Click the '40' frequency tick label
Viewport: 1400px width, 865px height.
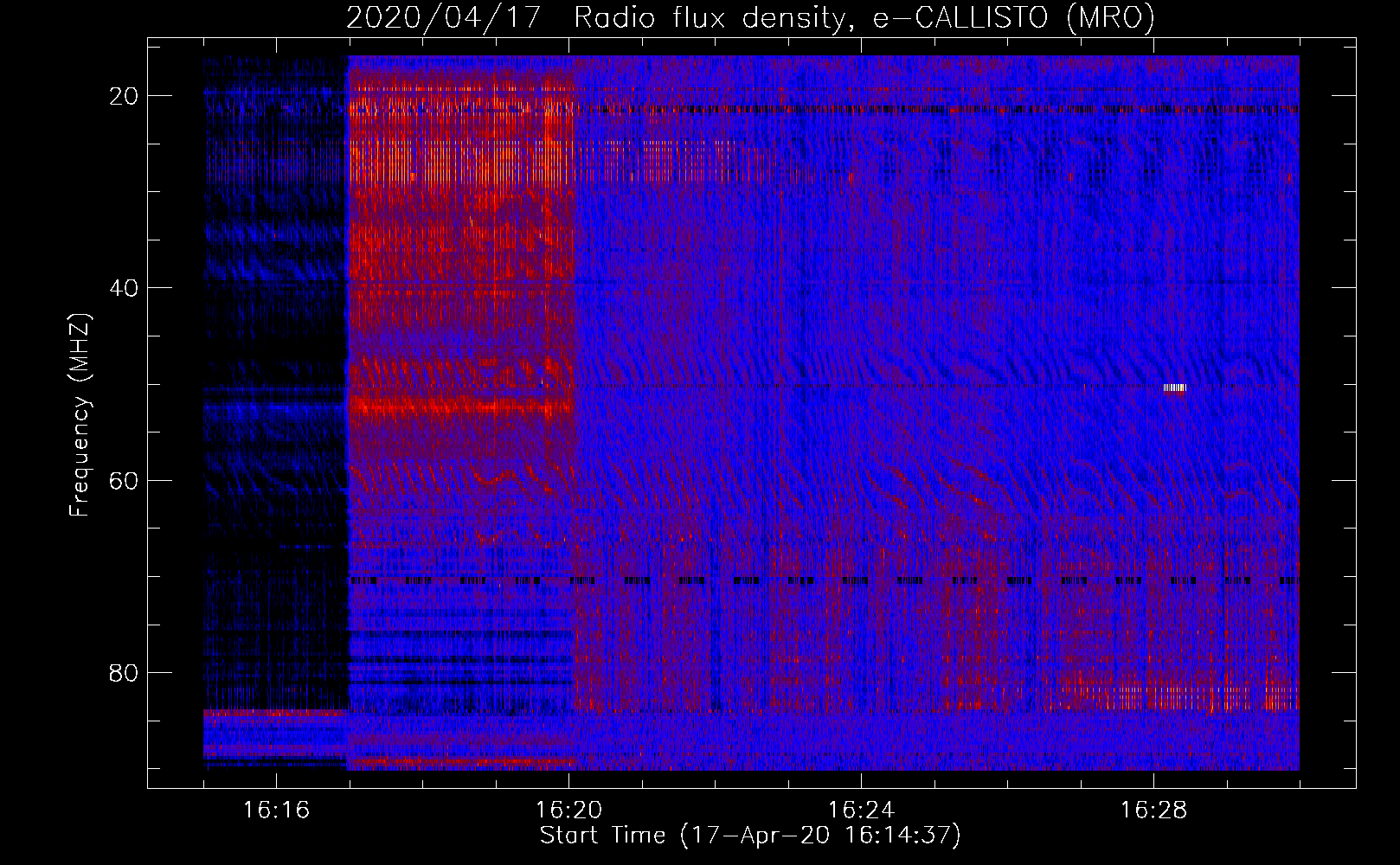click(x=124, y=288)
